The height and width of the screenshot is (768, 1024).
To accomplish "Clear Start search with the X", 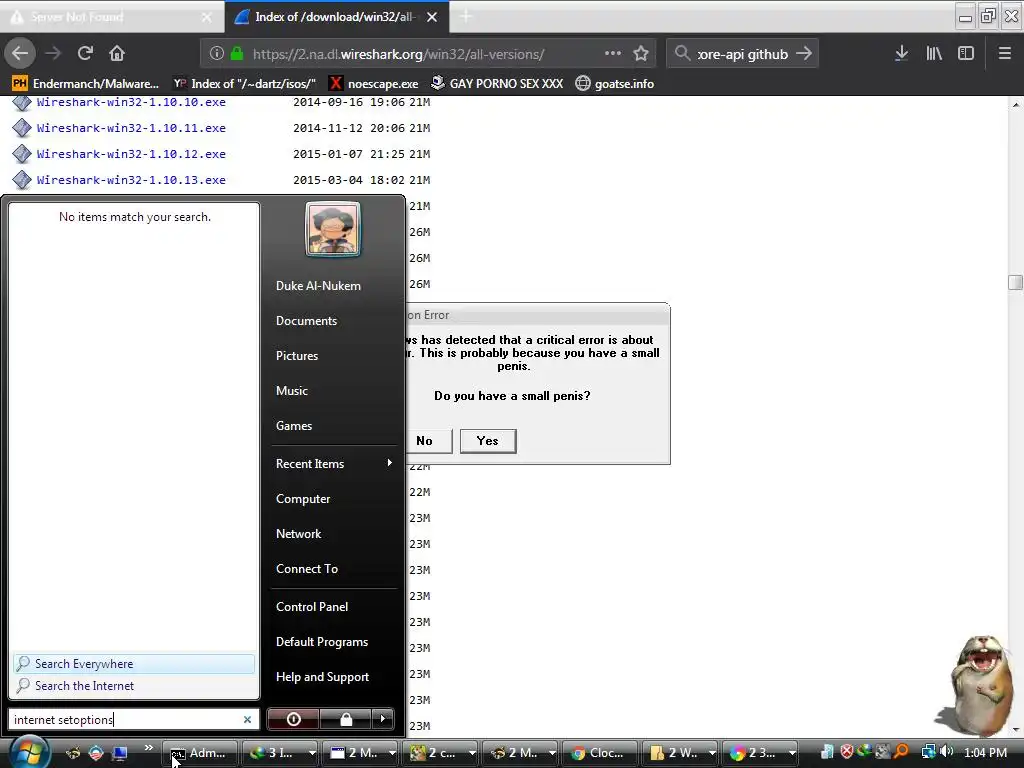I will [248, 720].
